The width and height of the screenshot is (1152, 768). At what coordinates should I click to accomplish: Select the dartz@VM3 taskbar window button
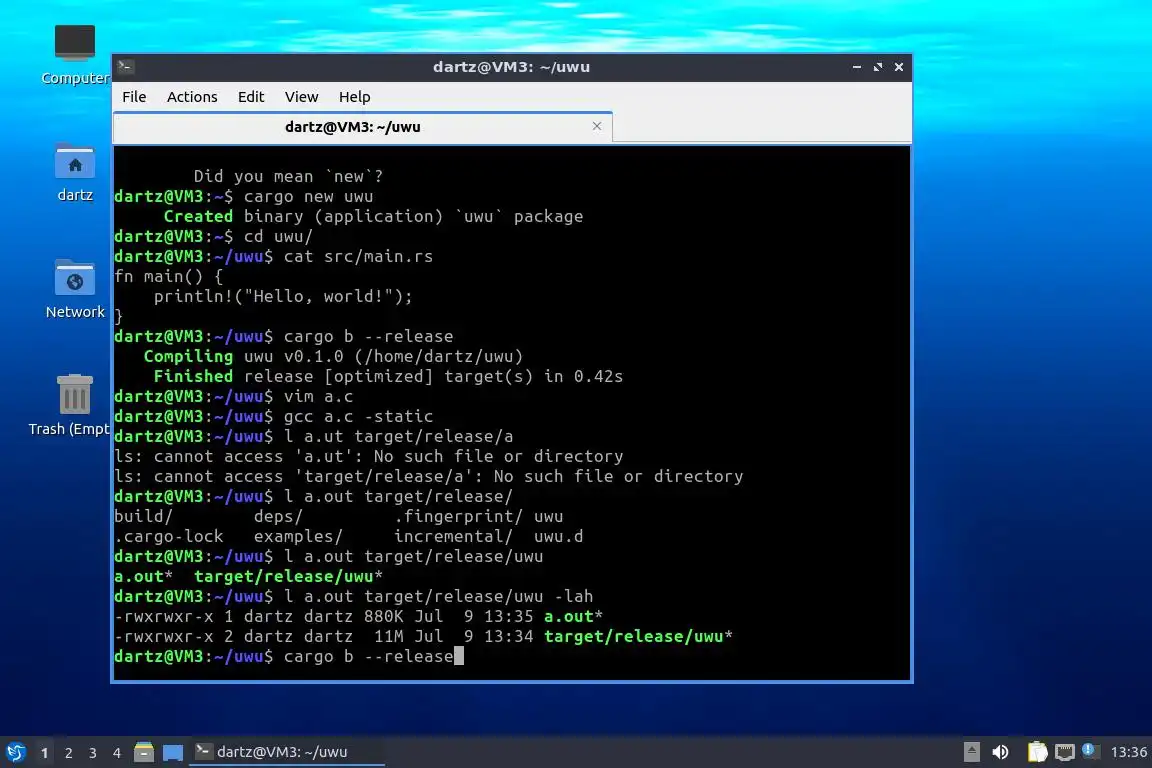tap(287, 752)
